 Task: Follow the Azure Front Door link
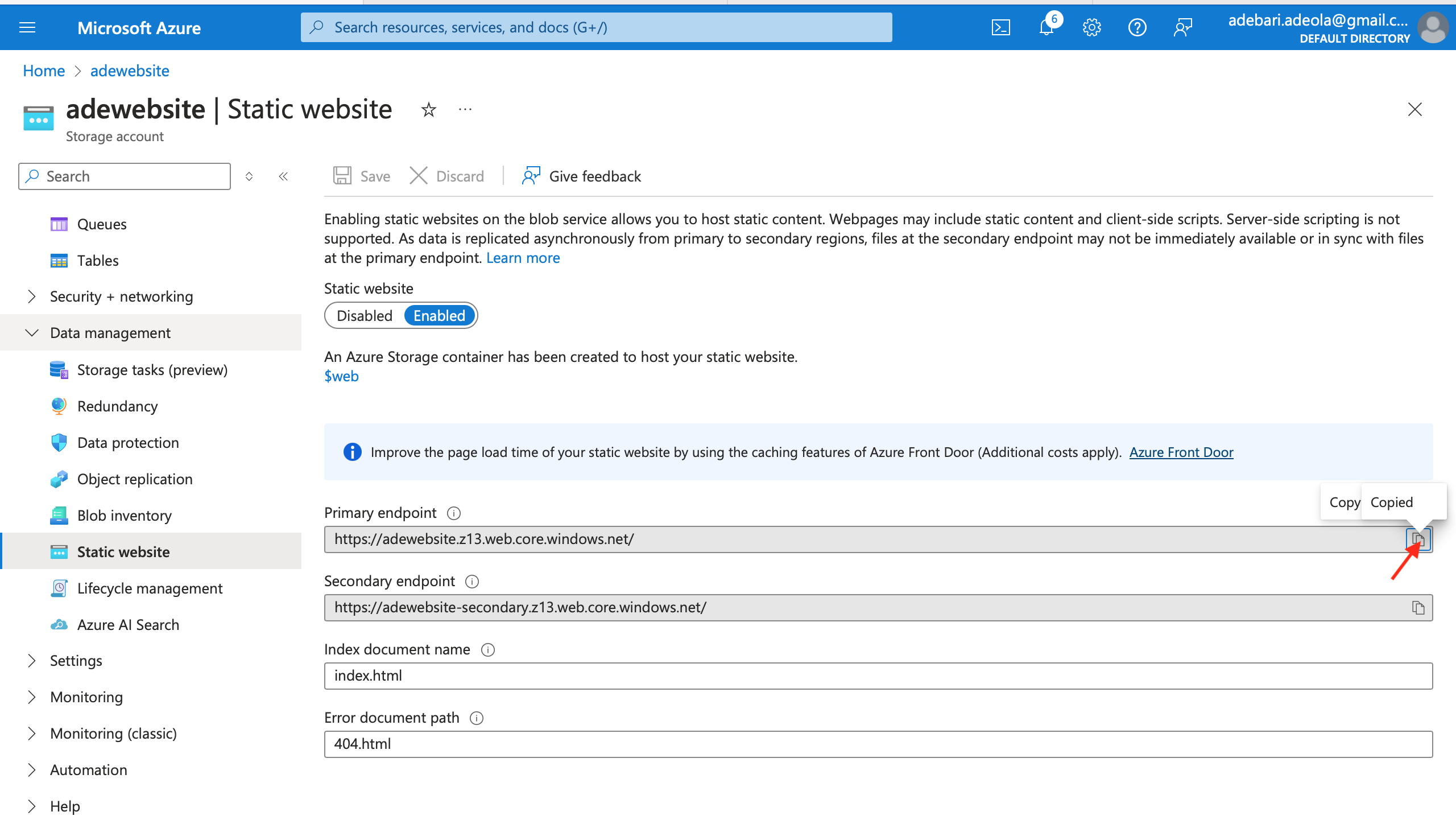[x=1181, y=452]
